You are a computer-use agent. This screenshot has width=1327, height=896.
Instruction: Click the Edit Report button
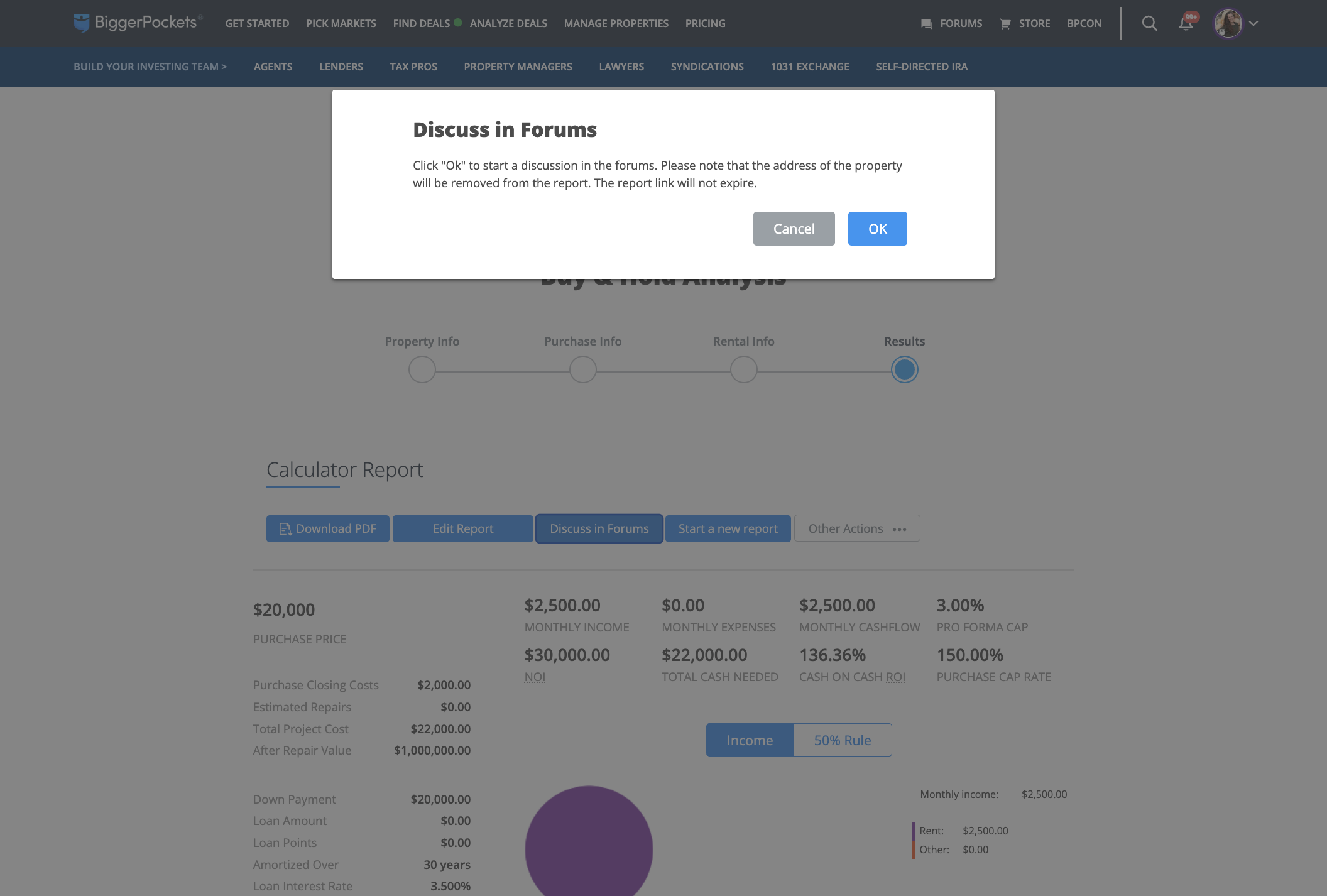(463, 528)
